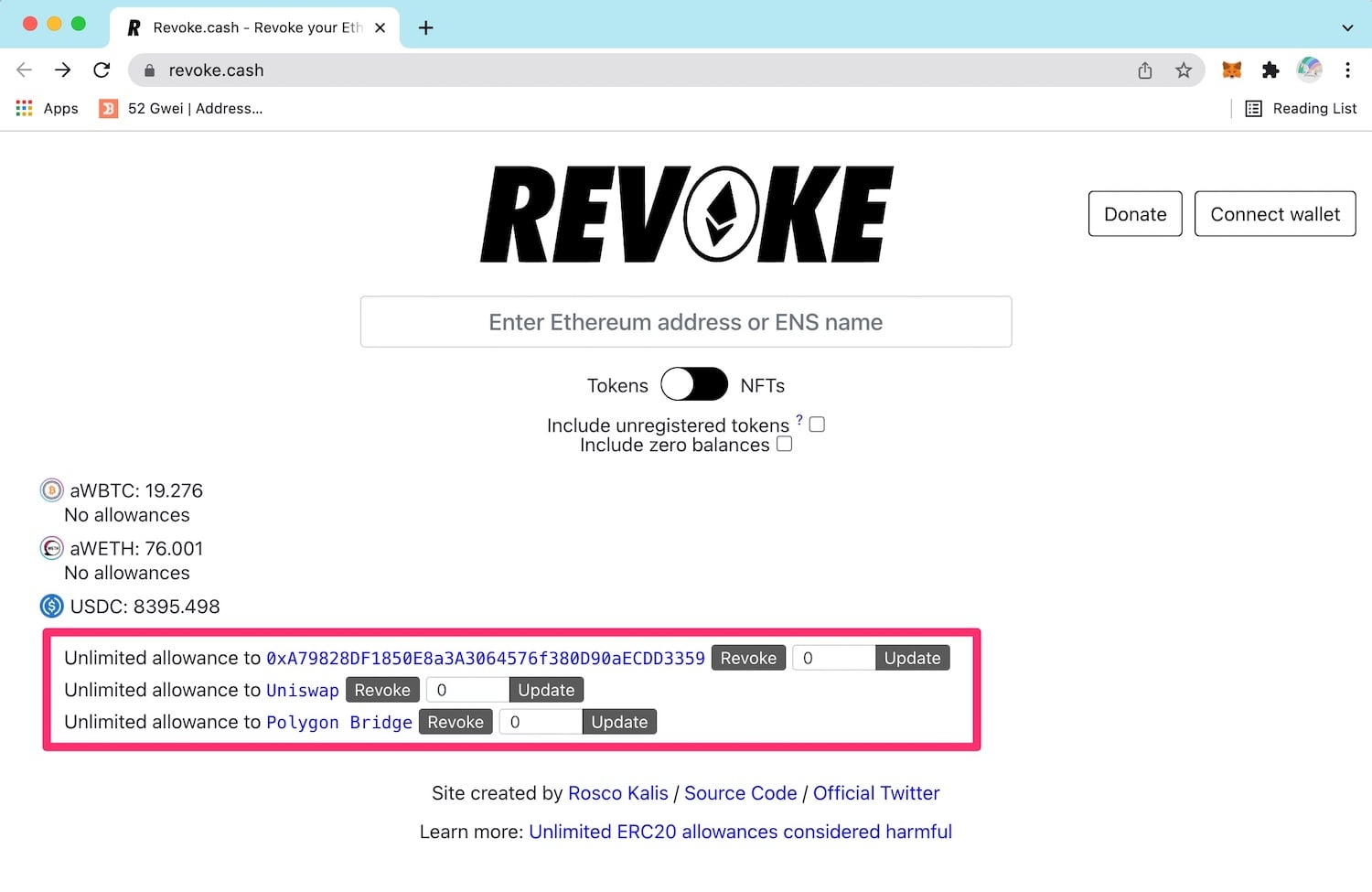Click the Donate button
The height and width of the screenshot is (892, 1372).
(x=1135, y=214)
